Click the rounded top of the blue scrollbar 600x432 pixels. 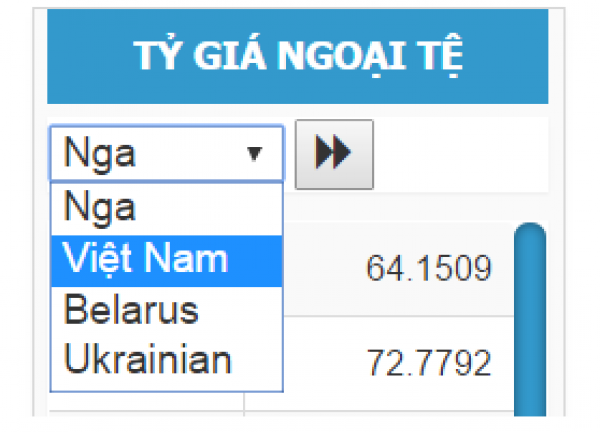click(530, 235)
